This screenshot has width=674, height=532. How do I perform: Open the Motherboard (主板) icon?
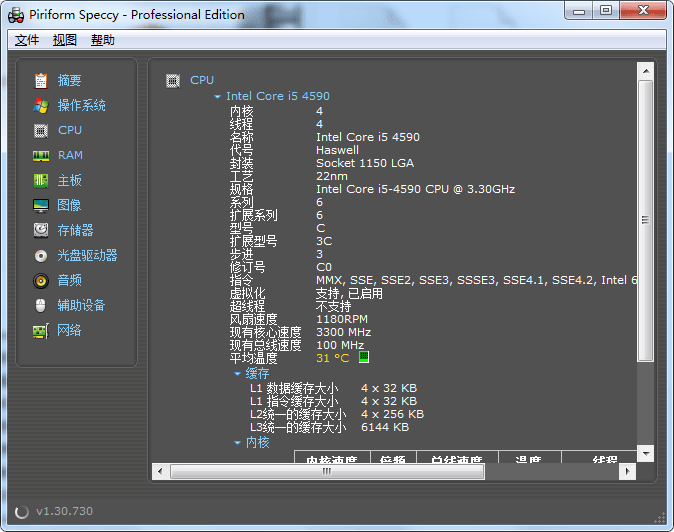click(41, 181)
